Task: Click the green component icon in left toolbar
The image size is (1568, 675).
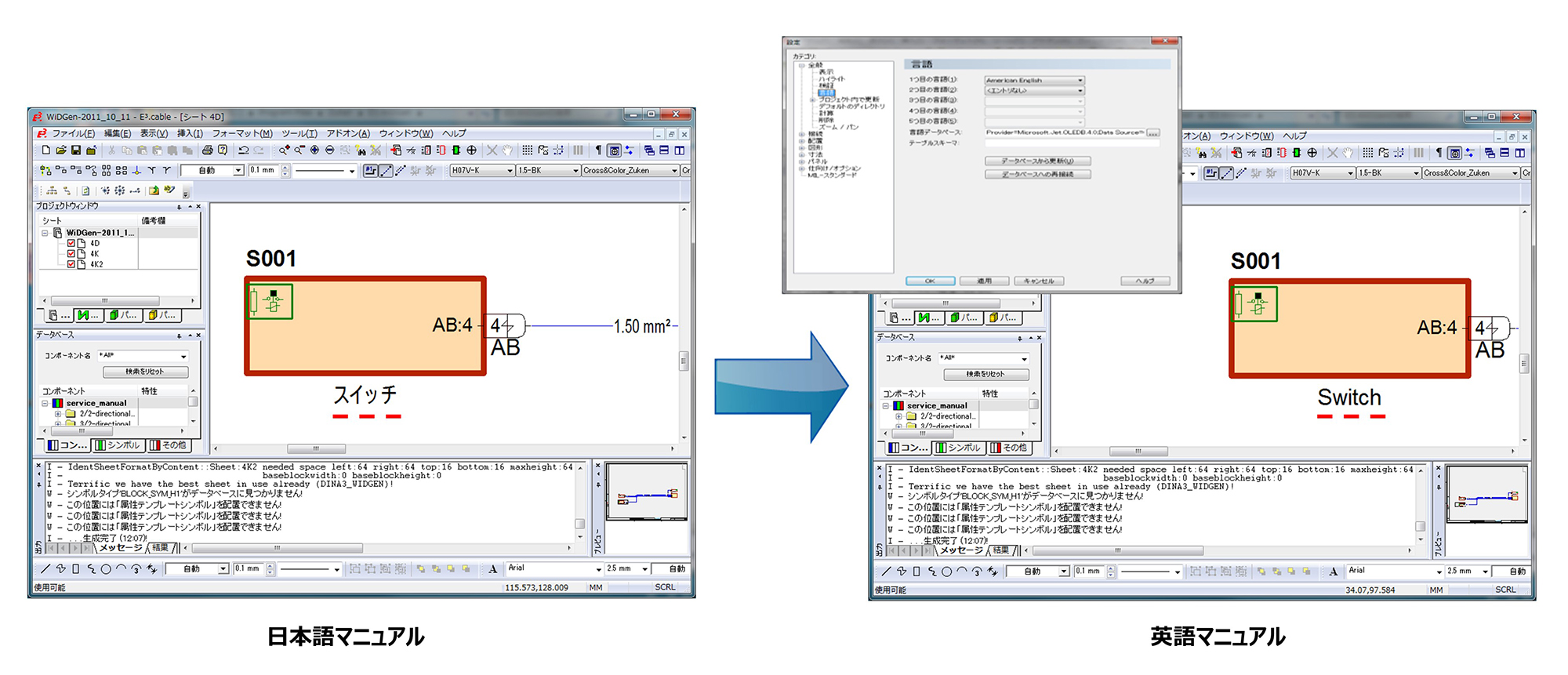Action: point(456,151)
